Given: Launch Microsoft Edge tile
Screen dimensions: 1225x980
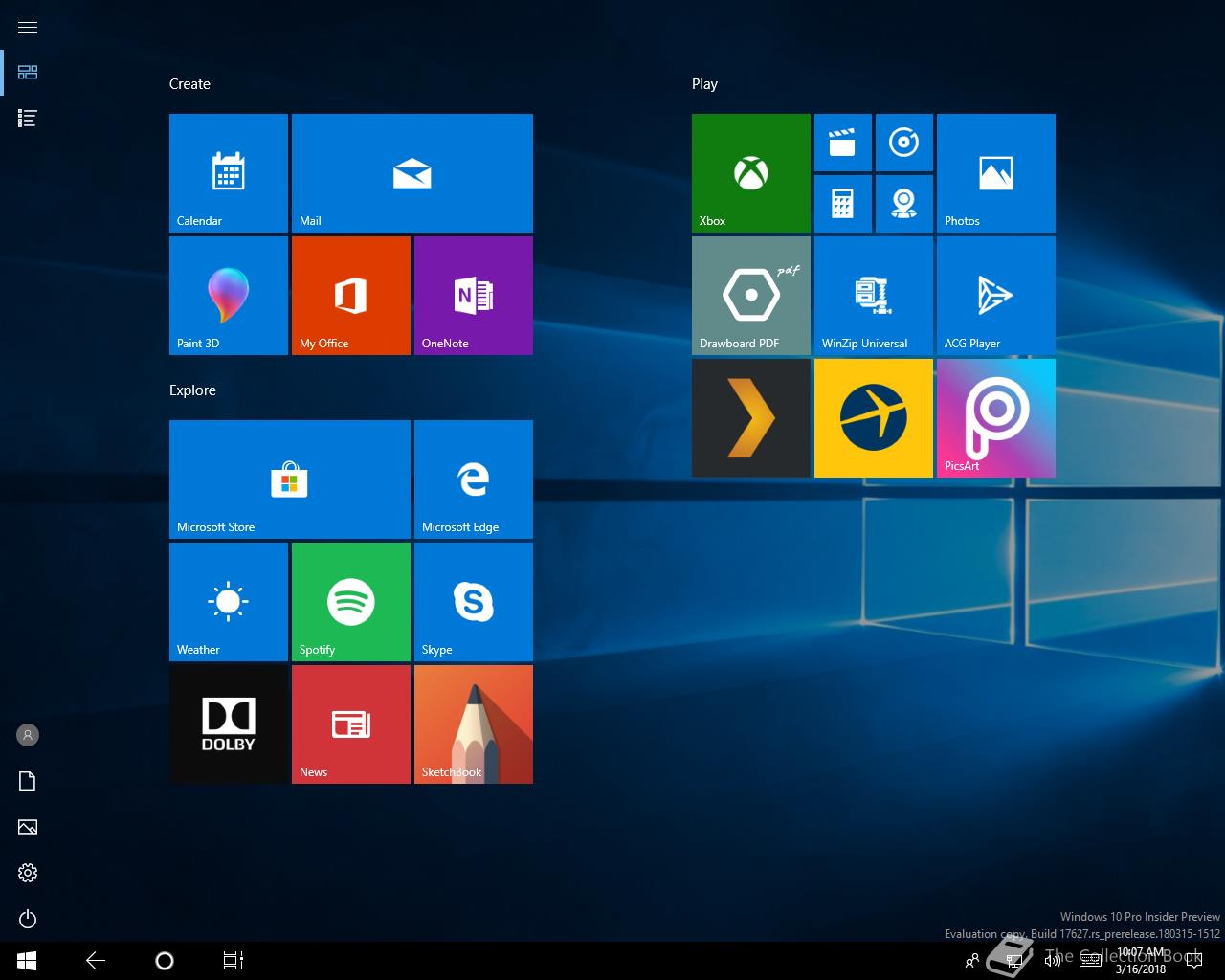Looking at the screenshot, I should 474,479.
